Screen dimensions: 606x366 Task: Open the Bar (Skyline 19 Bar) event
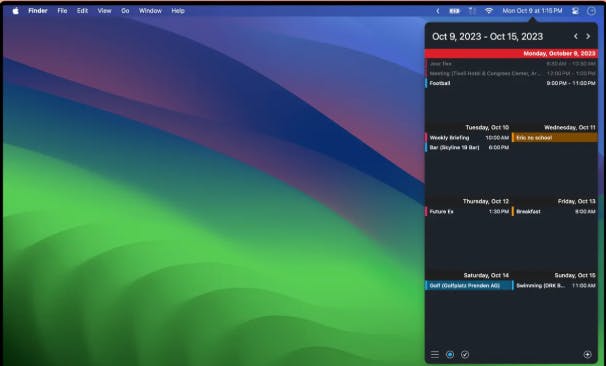tap(468, 147)
